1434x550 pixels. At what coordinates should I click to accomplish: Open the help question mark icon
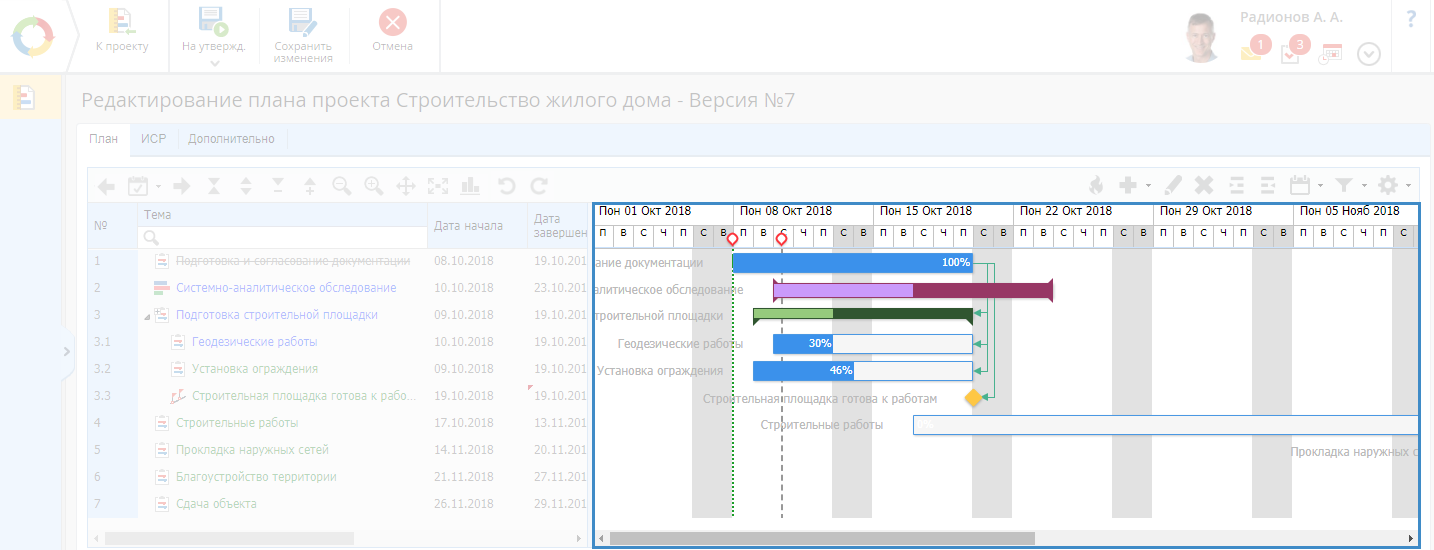[1411, 19]
